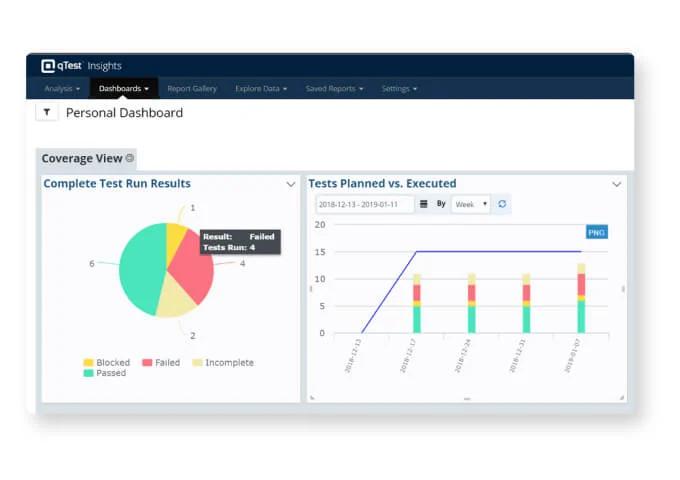Image resolution: width=680 pixels, height=480 pixels.
Task: Click the qTest logo icon
Action: pos(48,66)
